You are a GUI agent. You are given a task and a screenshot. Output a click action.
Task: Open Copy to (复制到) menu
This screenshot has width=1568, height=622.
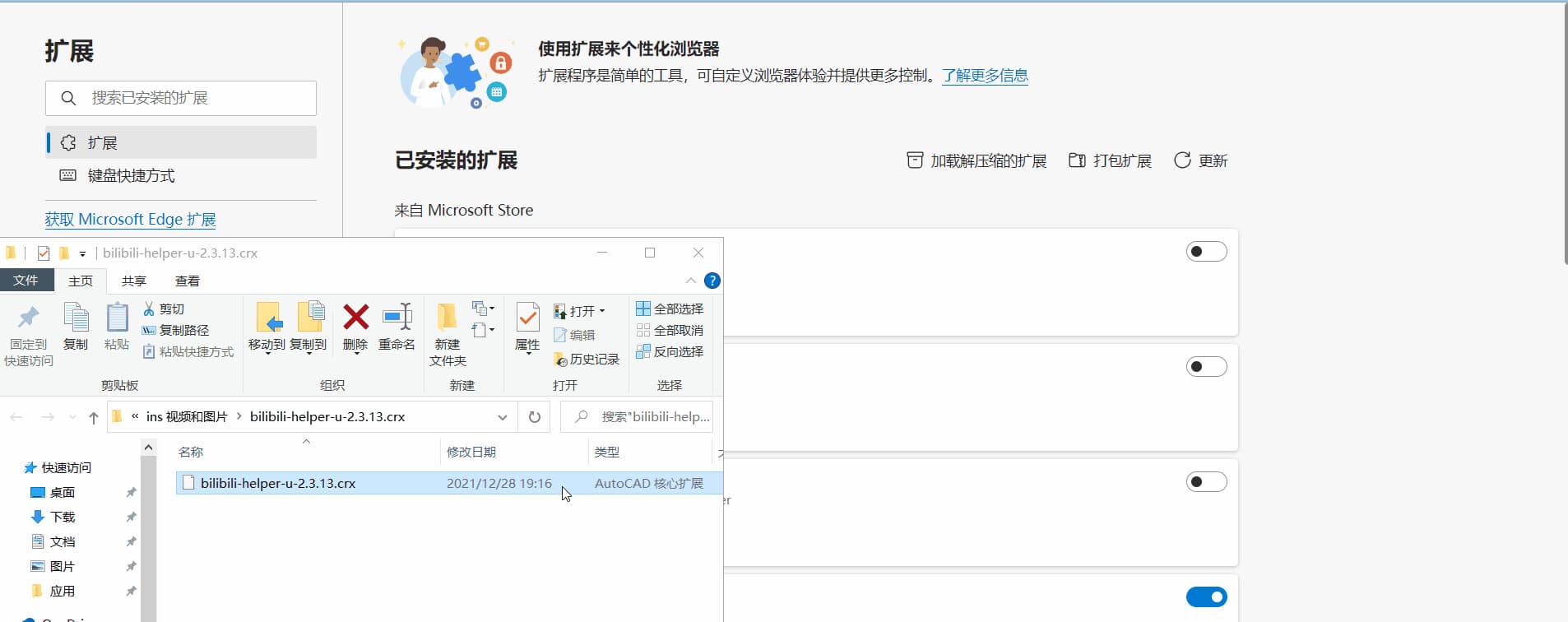pyautogui.click(x=308, y=327)
